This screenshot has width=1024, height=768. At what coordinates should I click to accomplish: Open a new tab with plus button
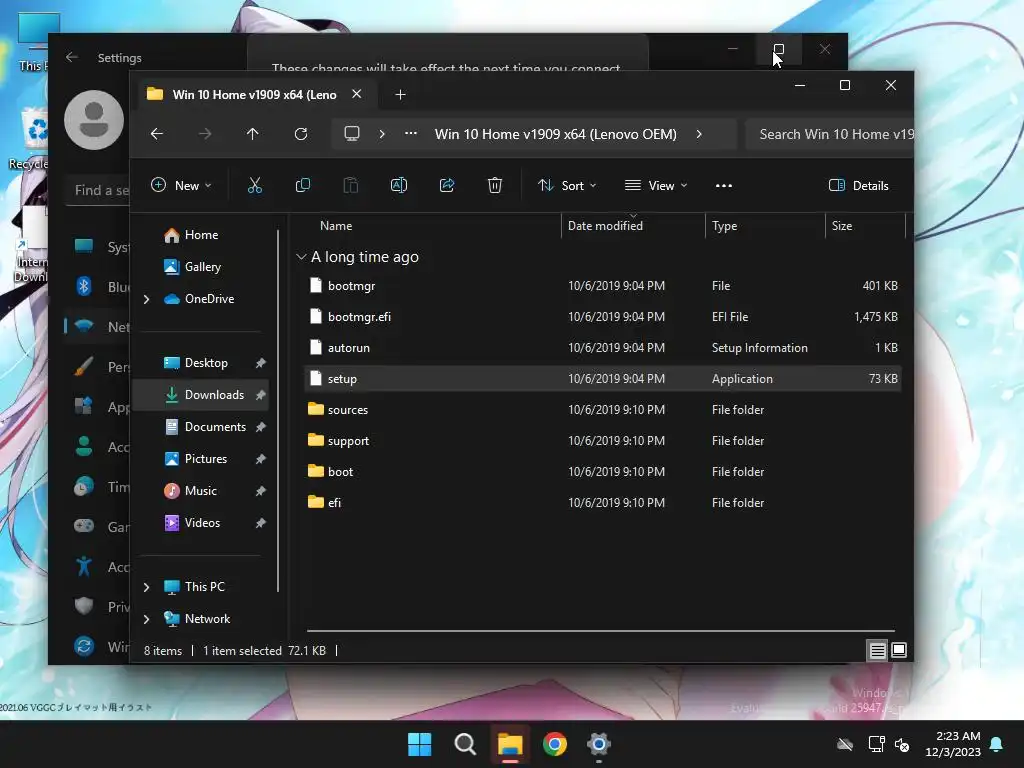click(x=400, y=95)
